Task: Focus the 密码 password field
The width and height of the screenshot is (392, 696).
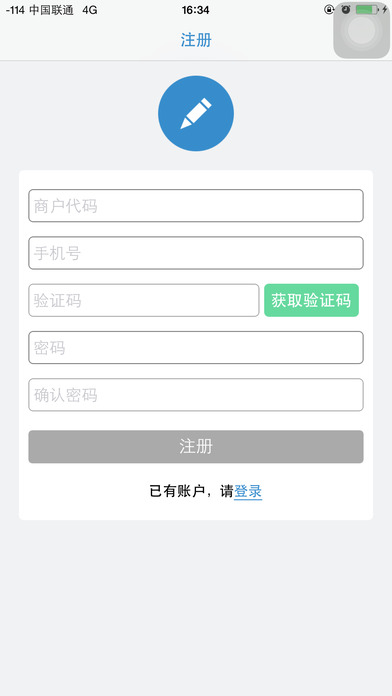Action: point(196,348)
